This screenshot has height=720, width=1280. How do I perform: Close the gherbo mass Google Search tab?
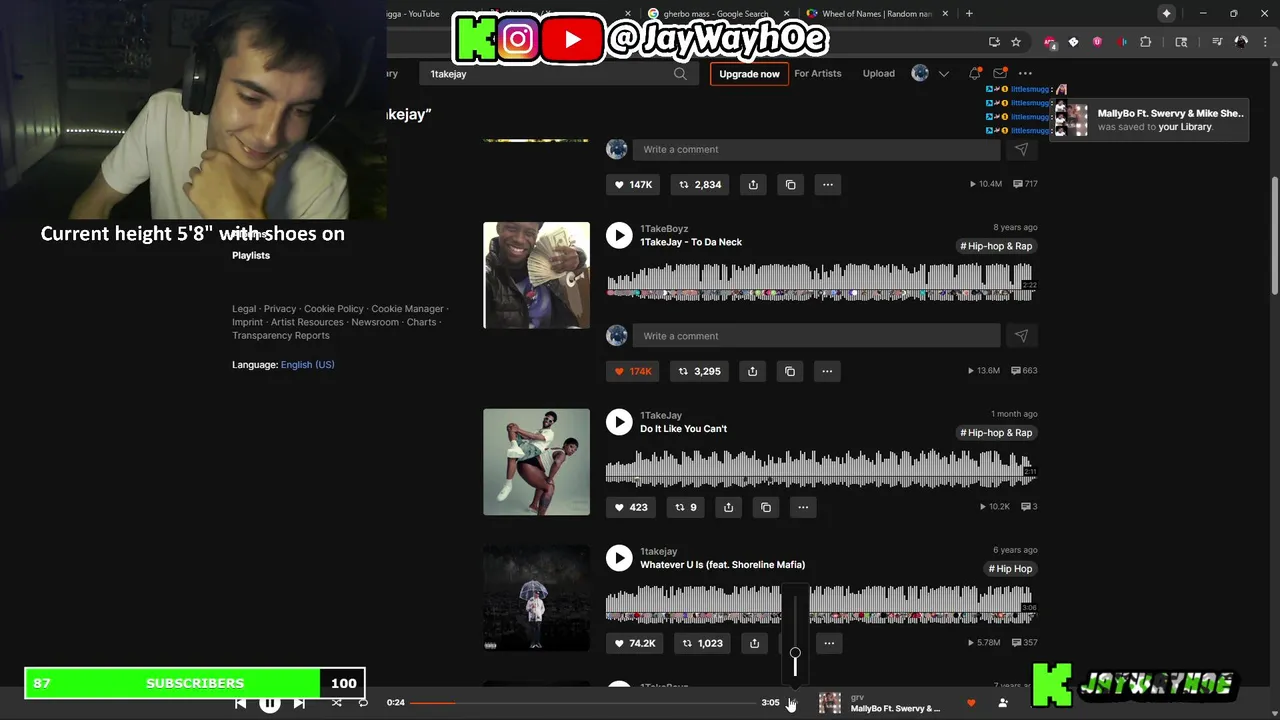point(786,14)
